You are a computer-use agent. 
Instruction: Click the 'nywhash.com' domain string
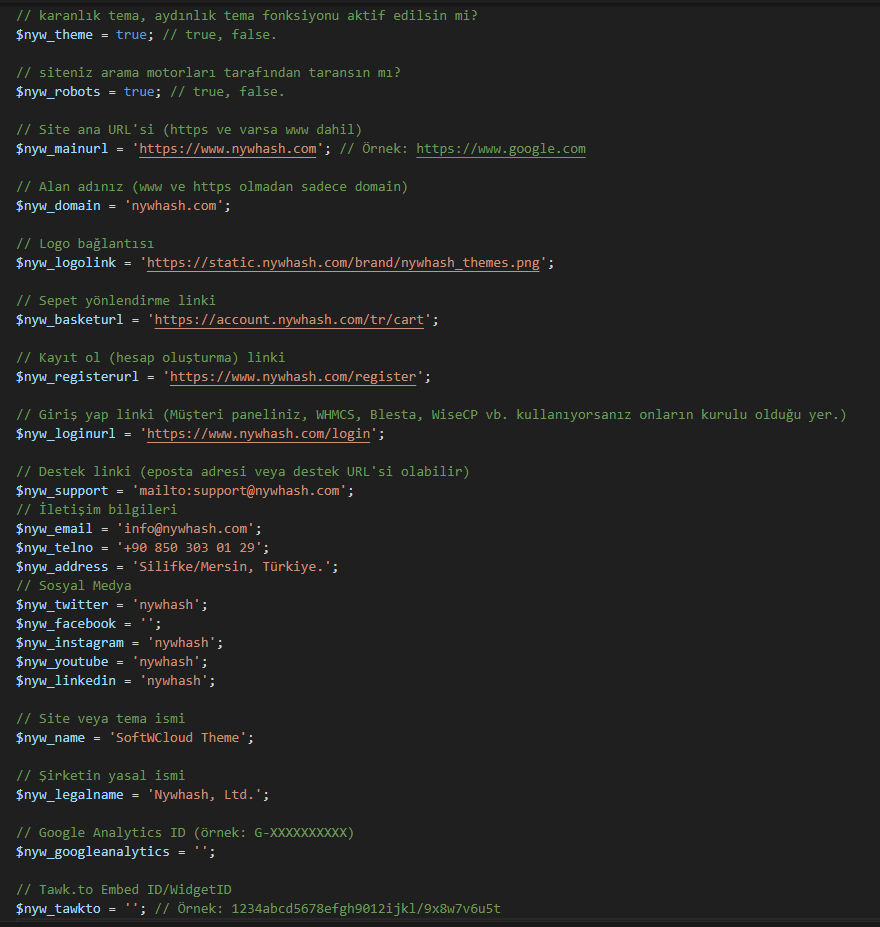pyautogui.click(x=174, y=206)
